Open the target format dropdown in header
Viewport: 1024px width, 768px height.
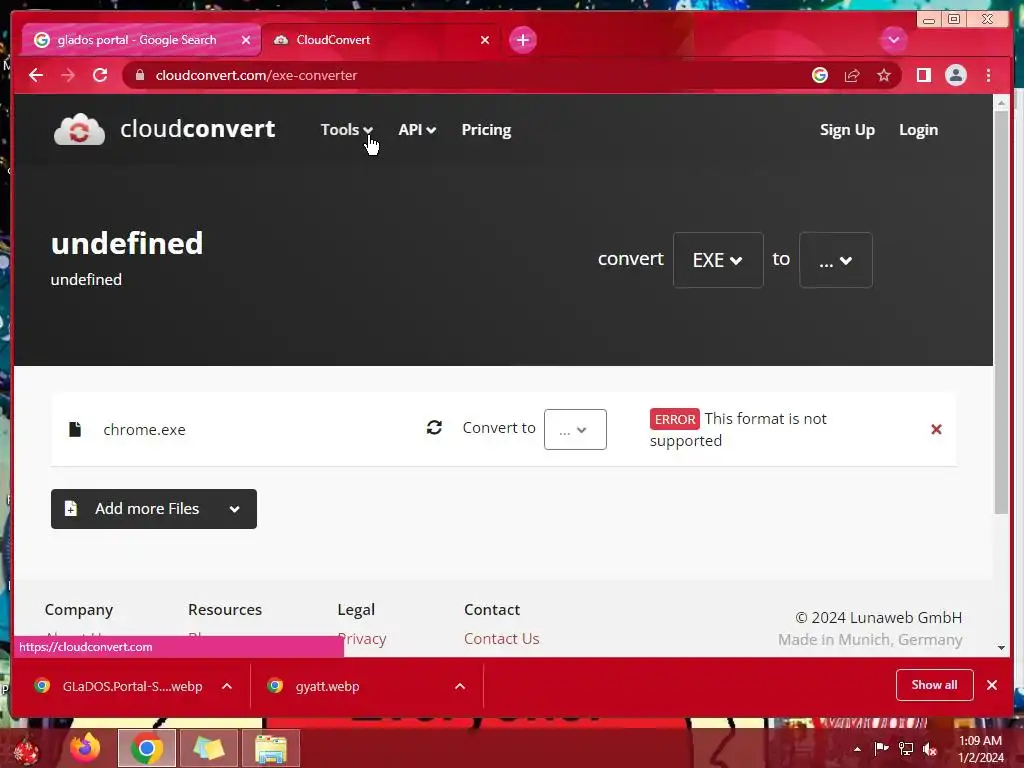coord(835,260)
